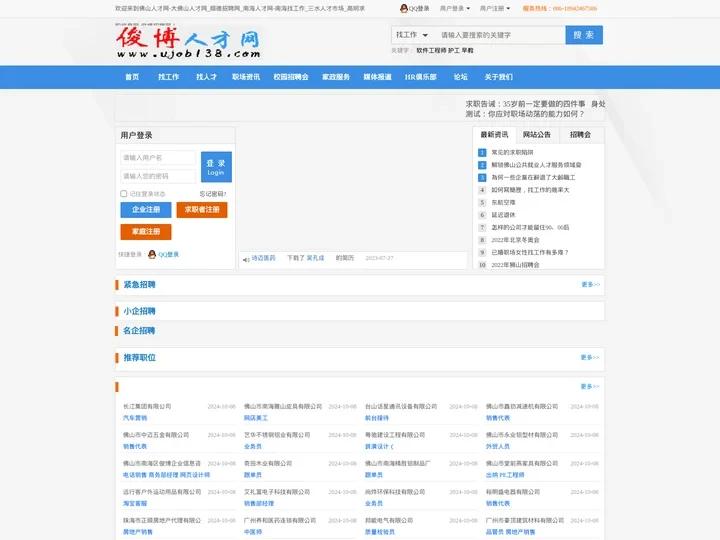
Task: Open the 质量检验员 job link
Action: pos(380,532)
